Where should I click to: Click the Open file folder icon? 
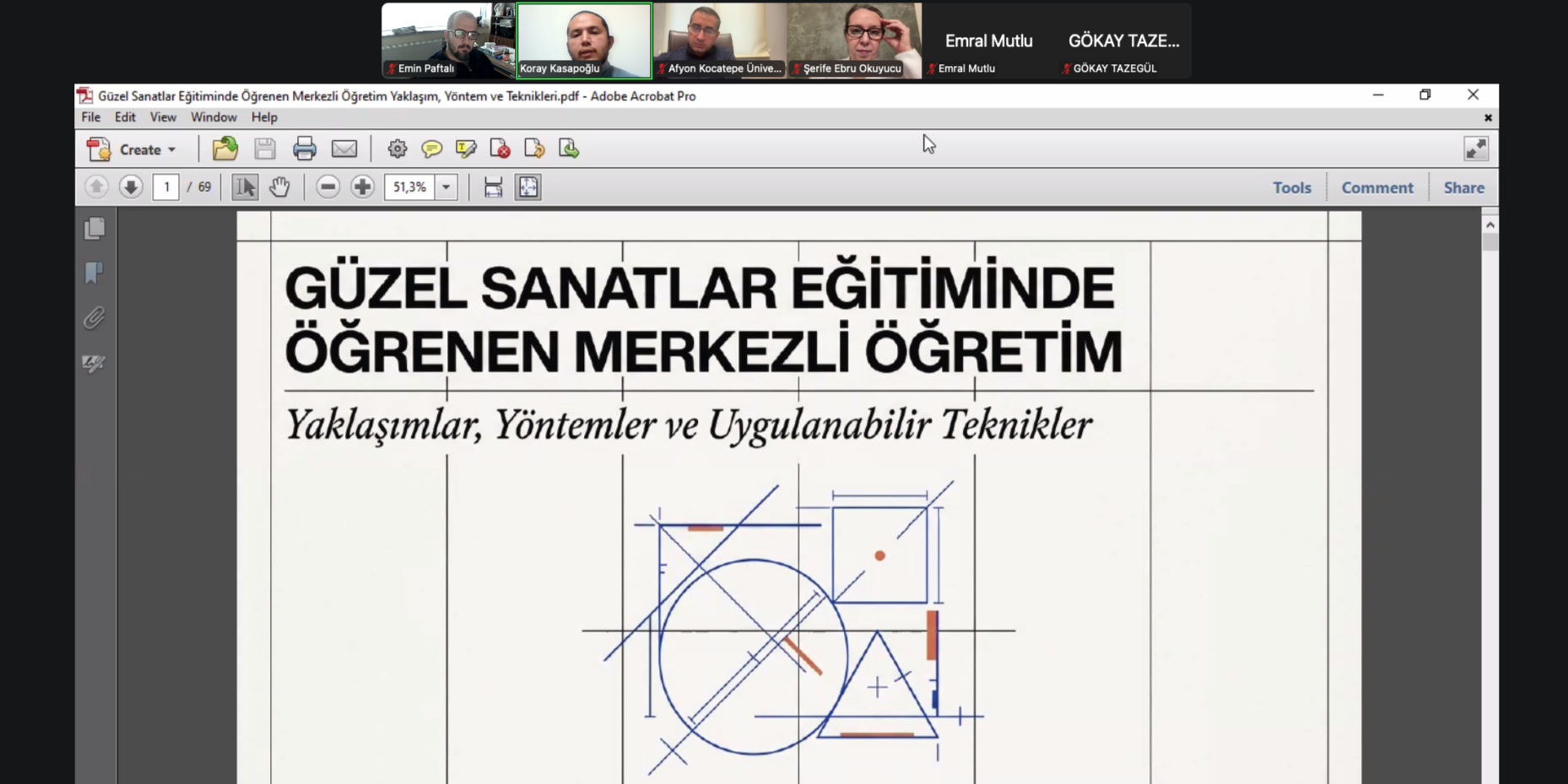point(224,149)
